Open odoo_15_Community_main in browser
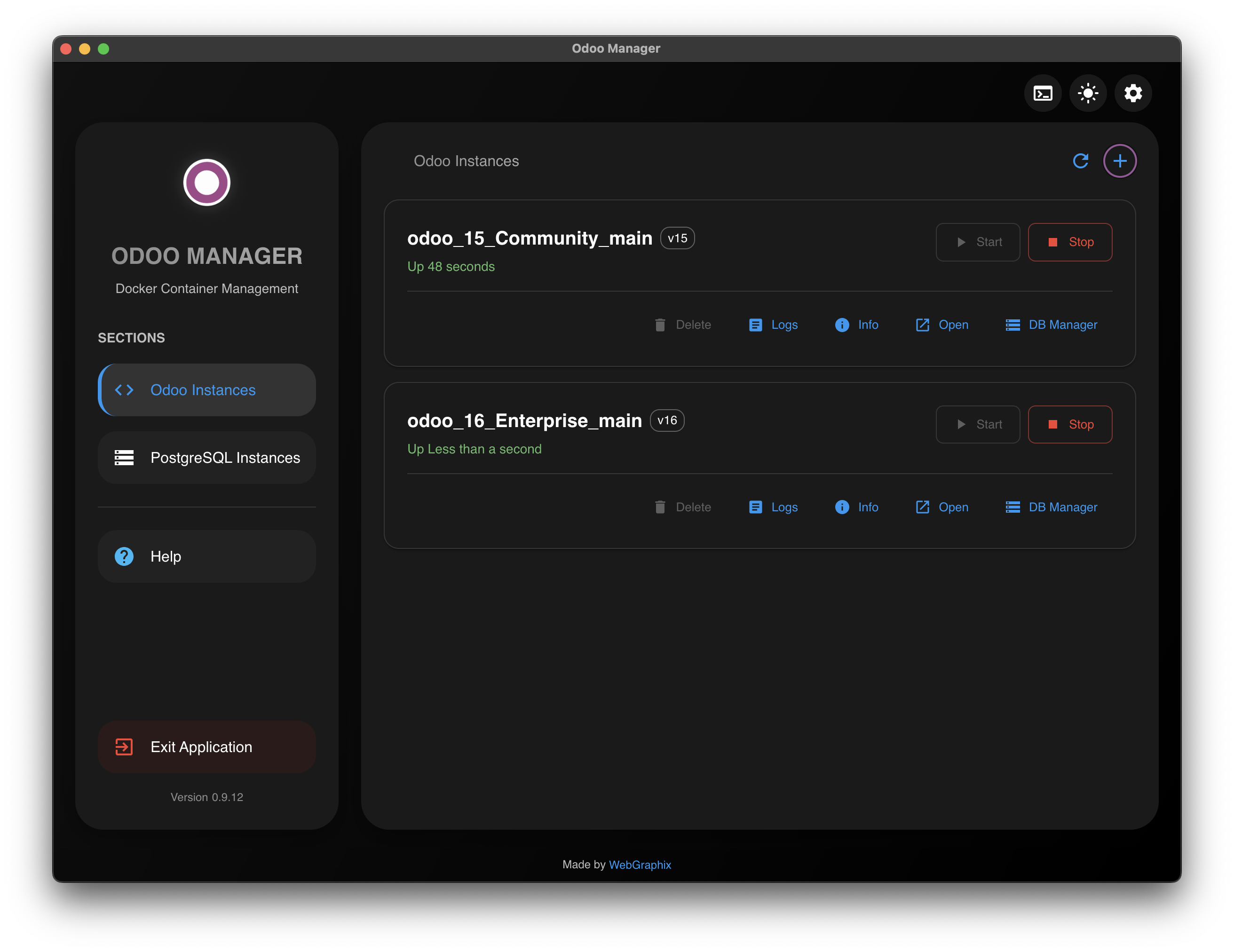 pyautogui.click(x=941, y=325)
